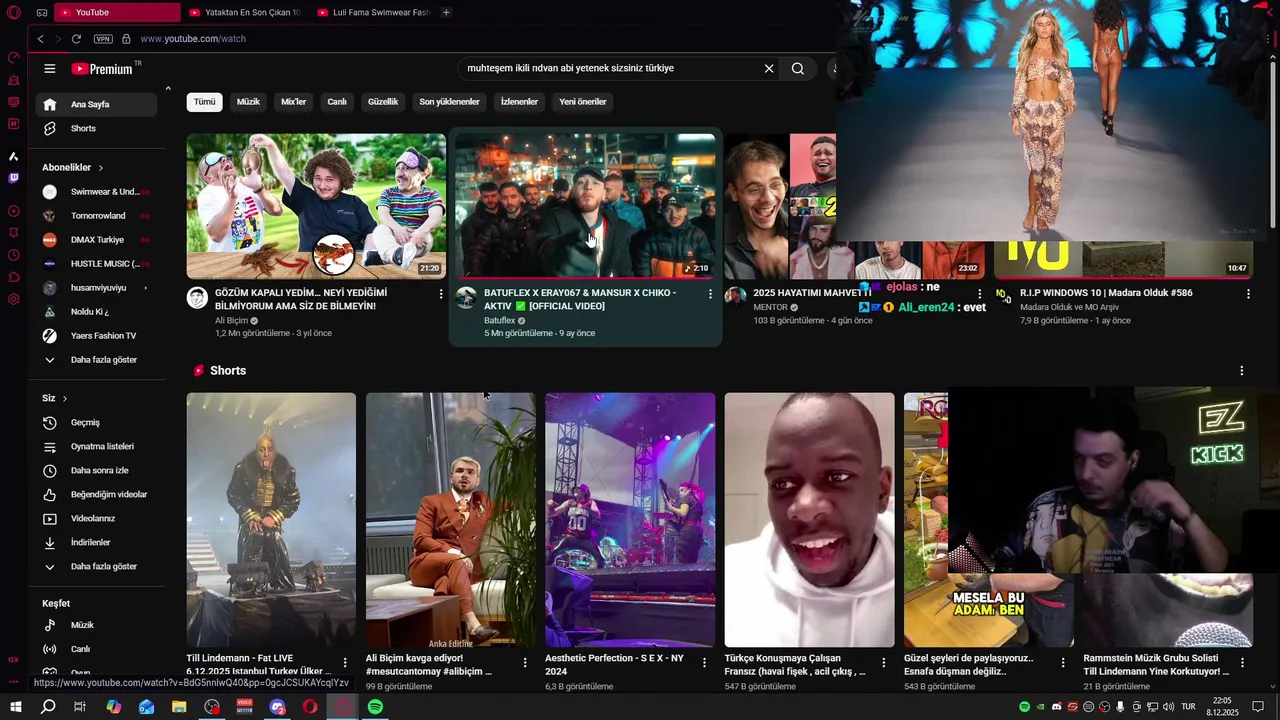
Task: Open Türkçe Konuşmaya Çalışan Fransız short
Action: (809, 520)
